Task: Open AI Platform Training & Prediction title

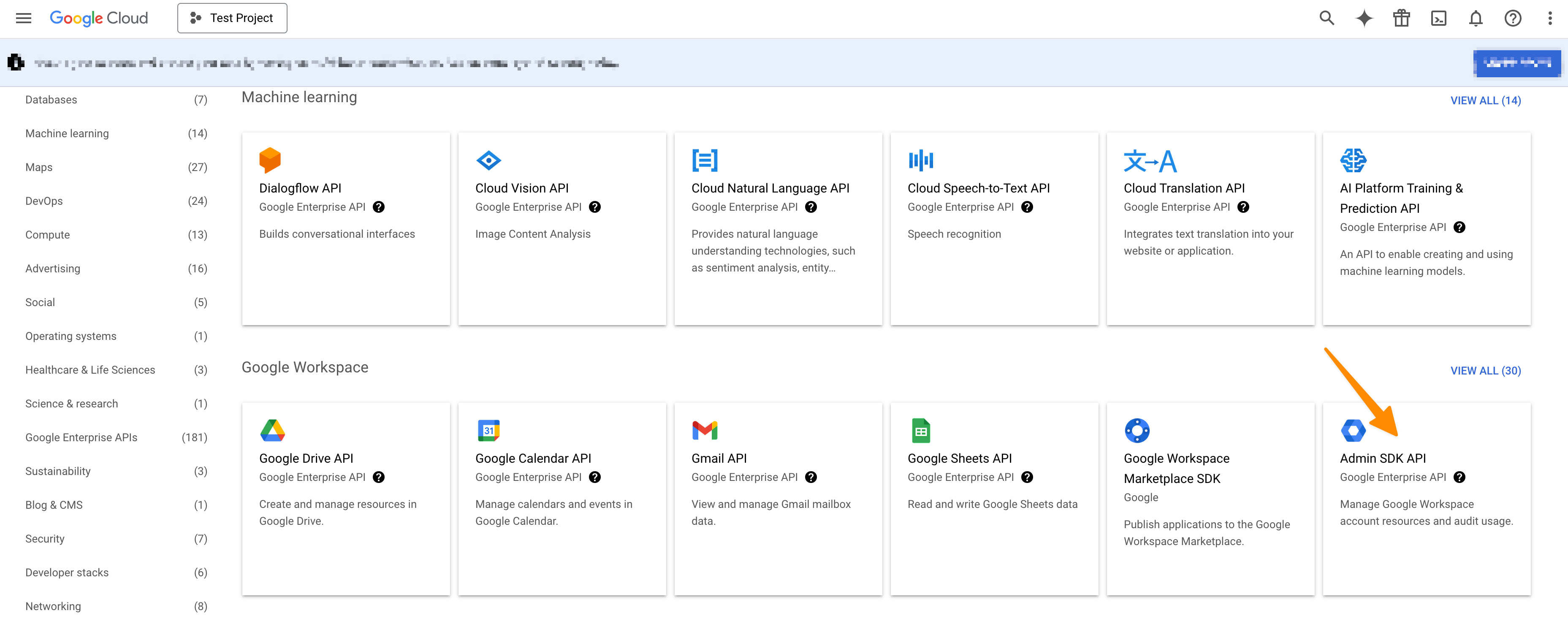Action: click(1401, 198)
